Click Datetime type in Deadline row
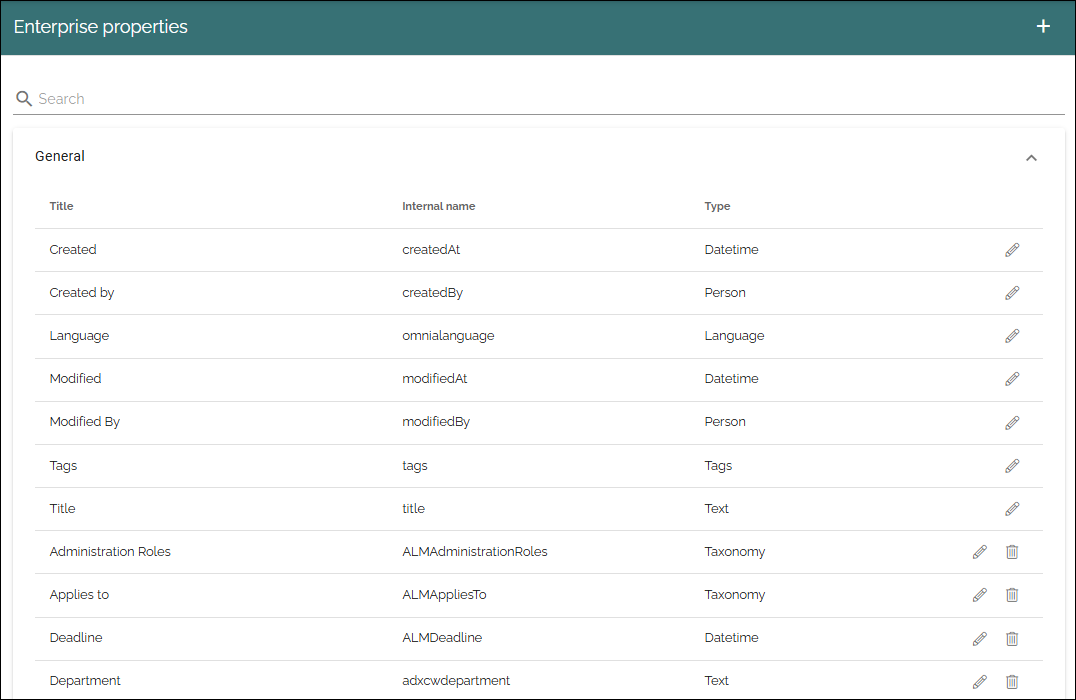 point(731,638)
